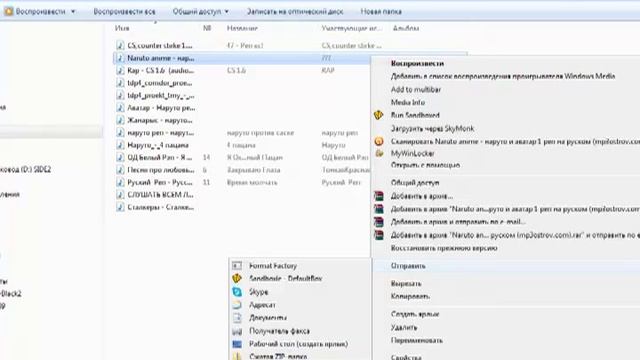Expand the Открыть с помощью submenu
The image size is (640, 360).
click(425, 165)
